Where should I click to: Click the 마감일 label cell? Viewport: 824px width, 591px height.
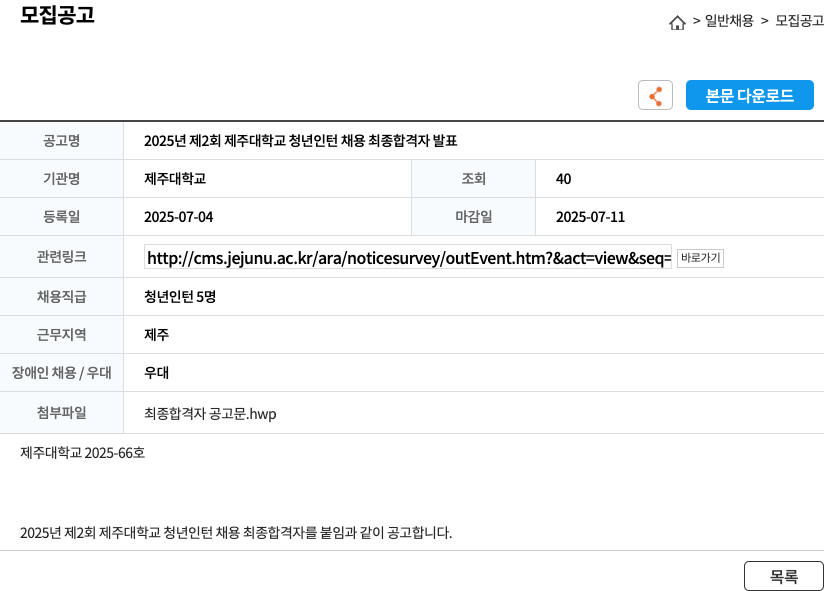pyautogui.click(x=473, y=216)
